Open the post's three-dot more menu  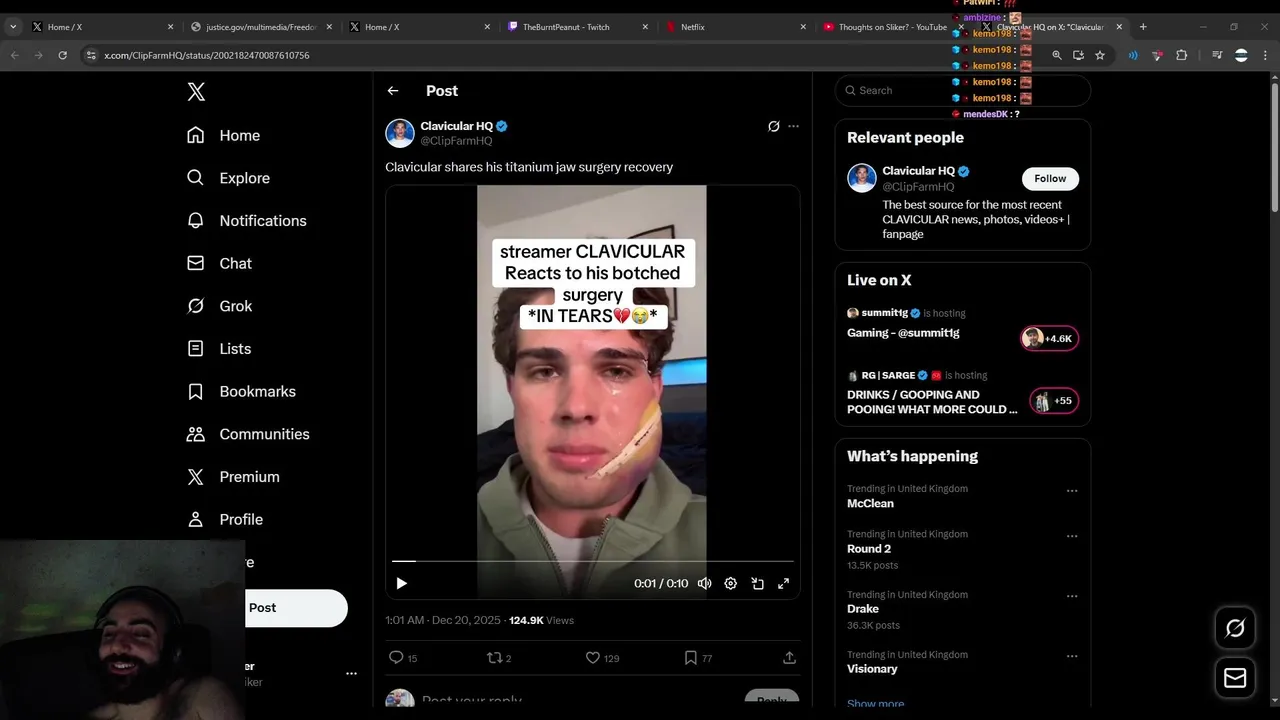793,126
